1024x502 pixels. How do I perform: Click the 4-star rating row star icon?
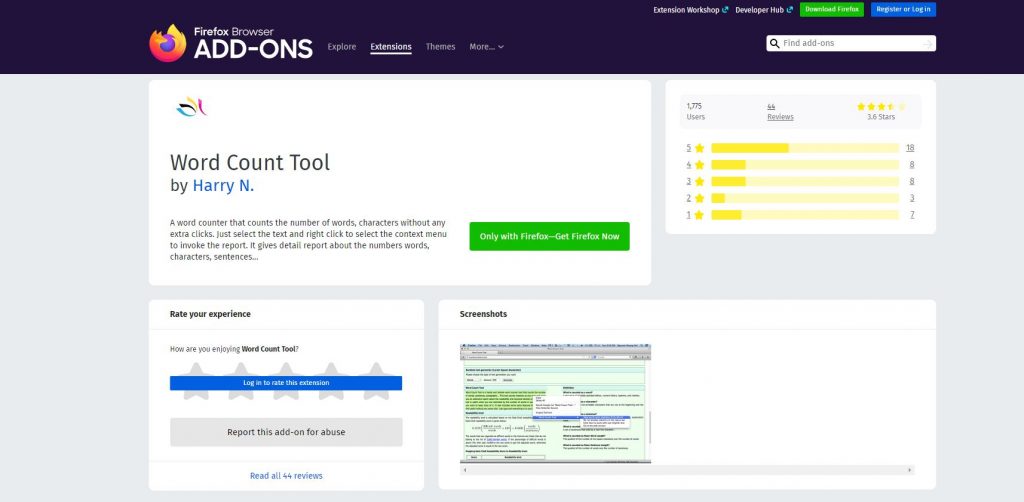[699, 165]
